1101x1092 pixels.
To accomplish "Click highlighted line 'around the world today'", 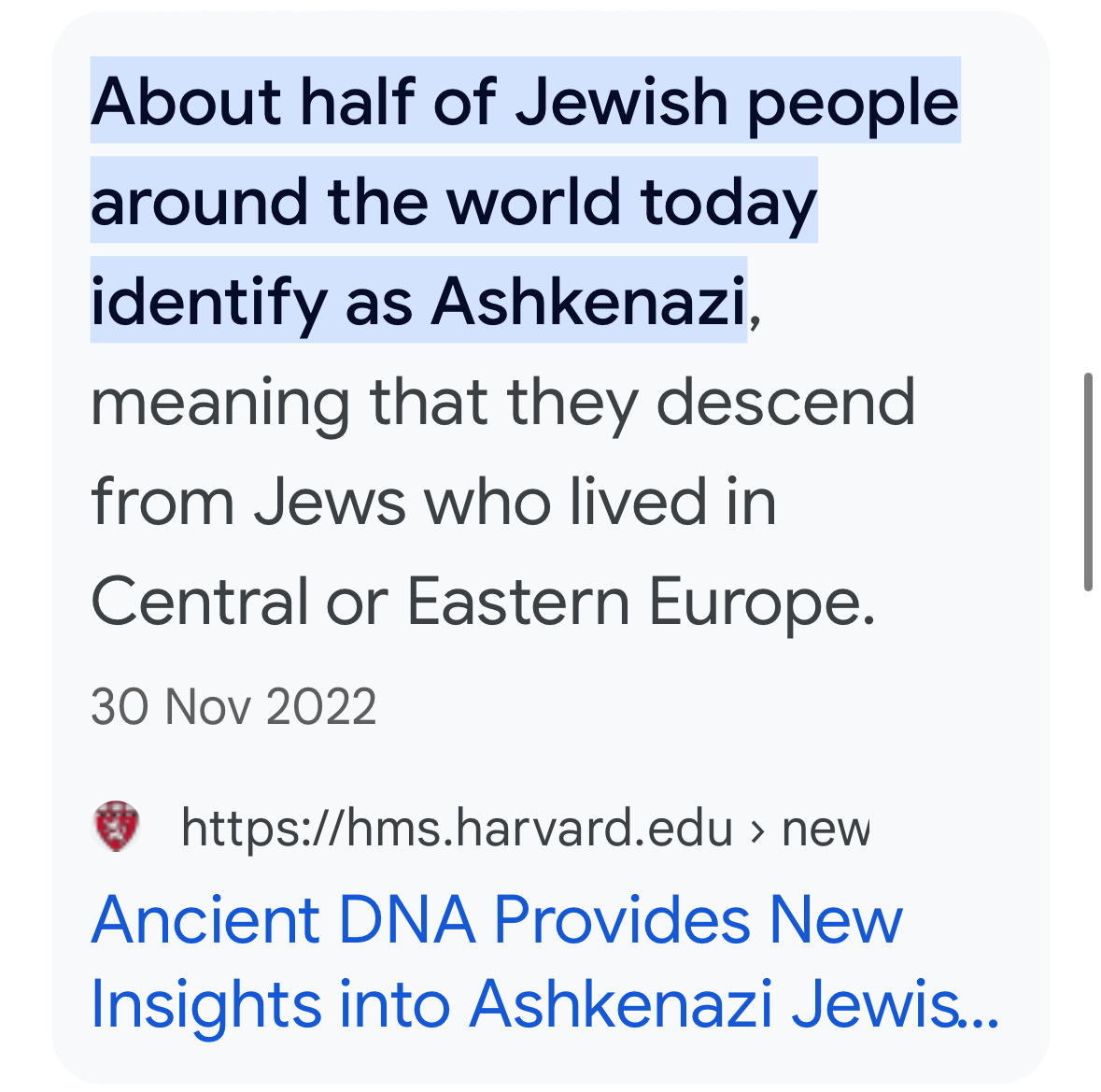I will pos(454,202).
